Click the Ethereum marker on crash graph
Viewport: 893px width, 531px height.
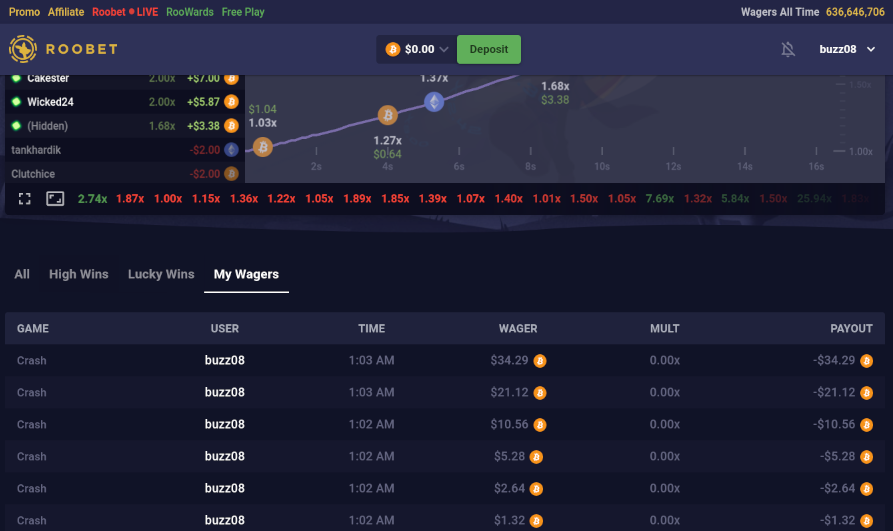coord(434,102)
